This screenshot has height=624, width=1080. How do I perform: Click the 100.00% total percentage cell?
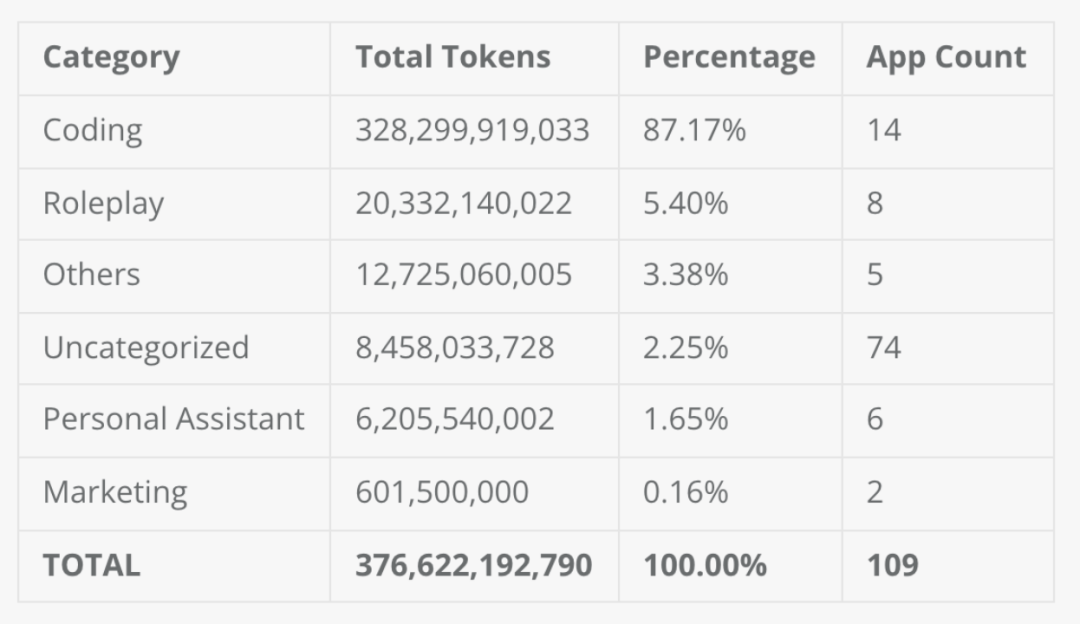[705, 565]
